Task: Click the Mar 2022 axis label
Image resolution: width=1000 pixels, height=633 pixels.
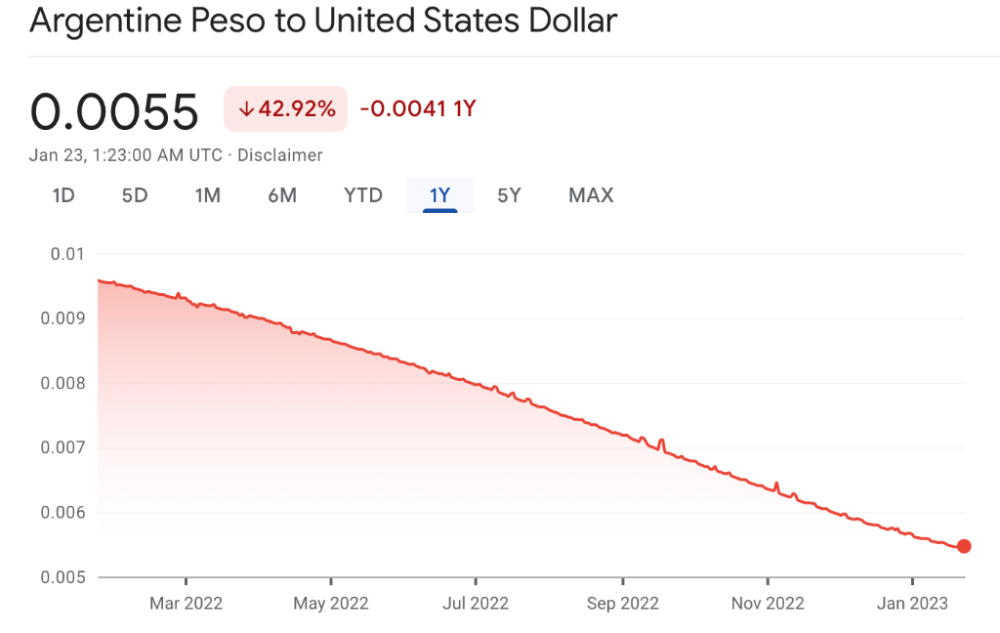Action: tap(186, 603)
